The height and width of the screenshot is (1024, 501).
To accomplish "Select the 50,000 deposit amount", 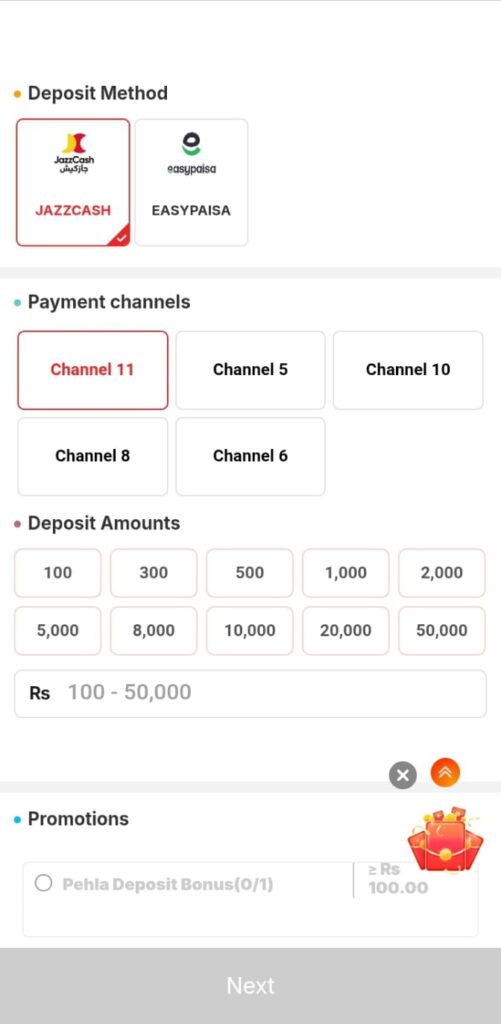I will [442, 631].
